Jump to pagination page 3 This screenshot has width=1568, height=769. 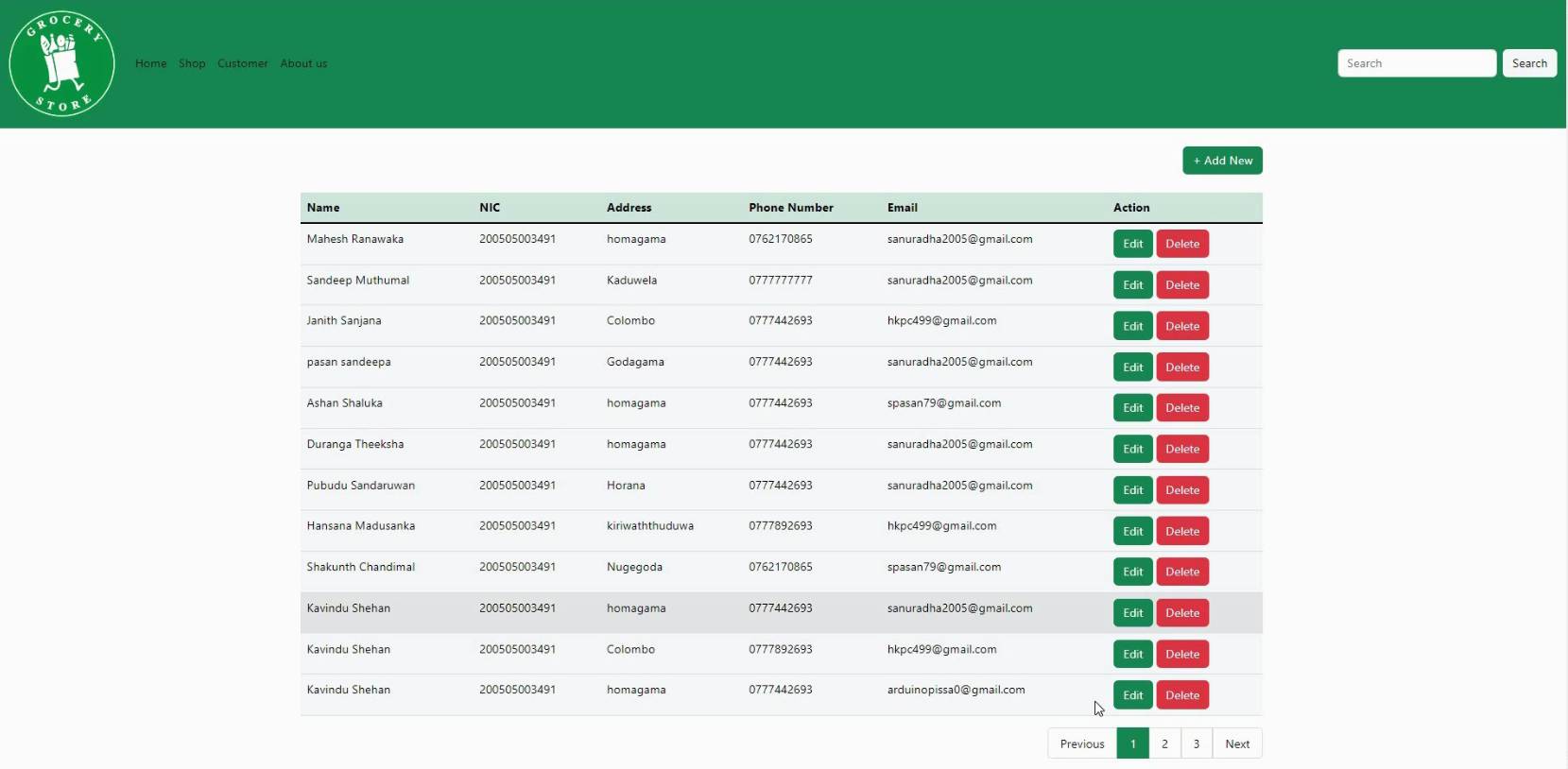tap(1196, 744)
